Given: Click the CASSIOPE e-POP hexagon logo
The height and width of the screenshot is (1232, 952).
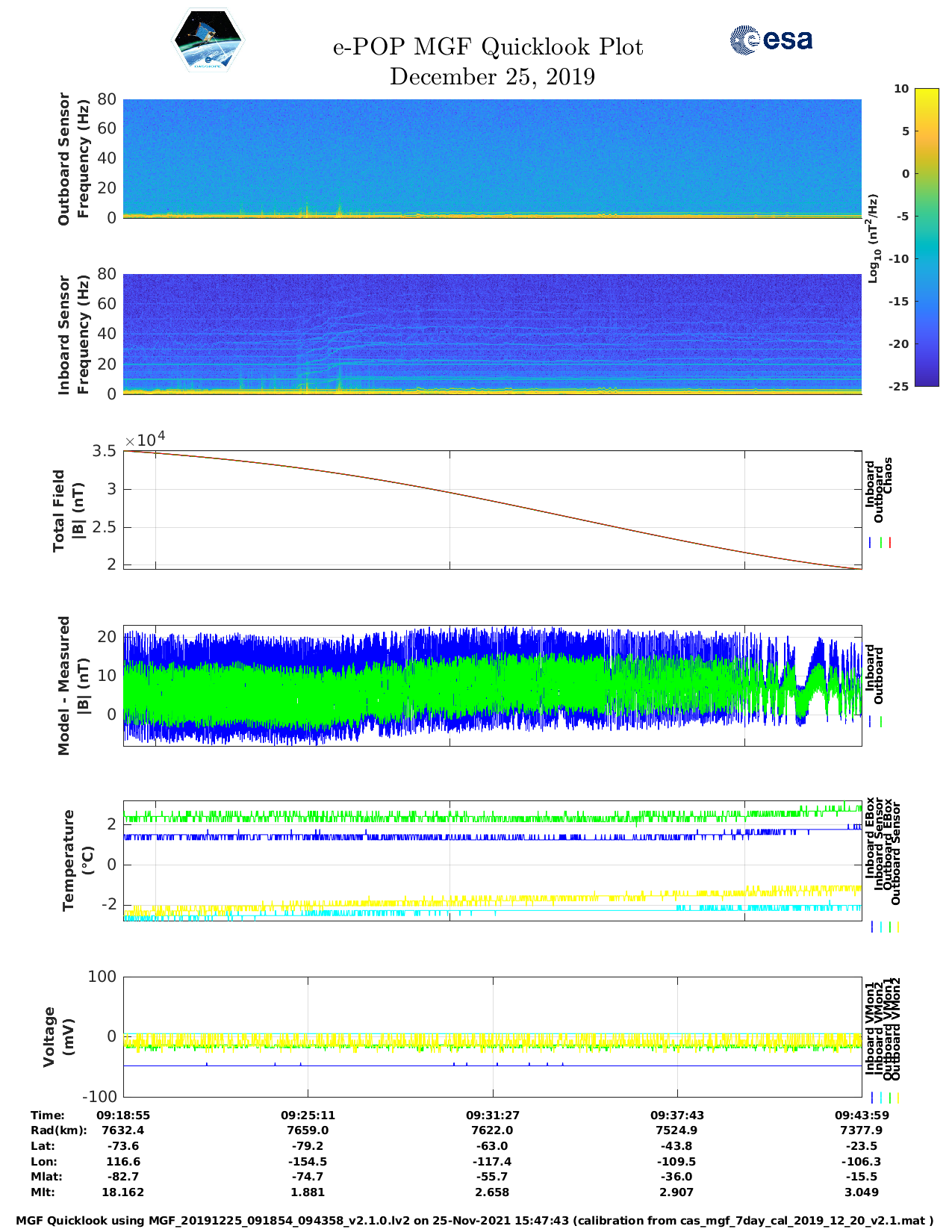Looking at the screenshot, I should click(208, 40).
